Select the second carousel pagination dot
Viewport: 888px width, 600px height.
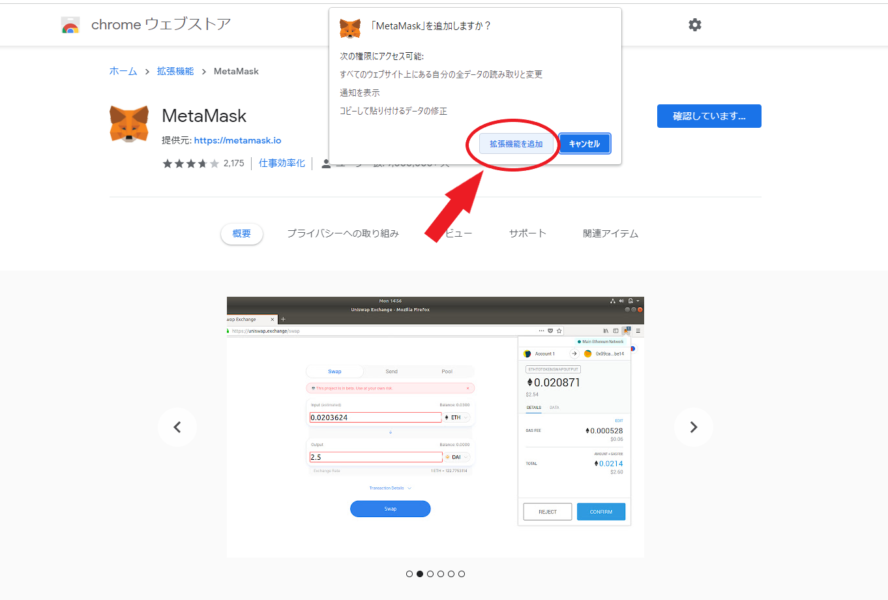pyautogui.click(x=420, y=574)
